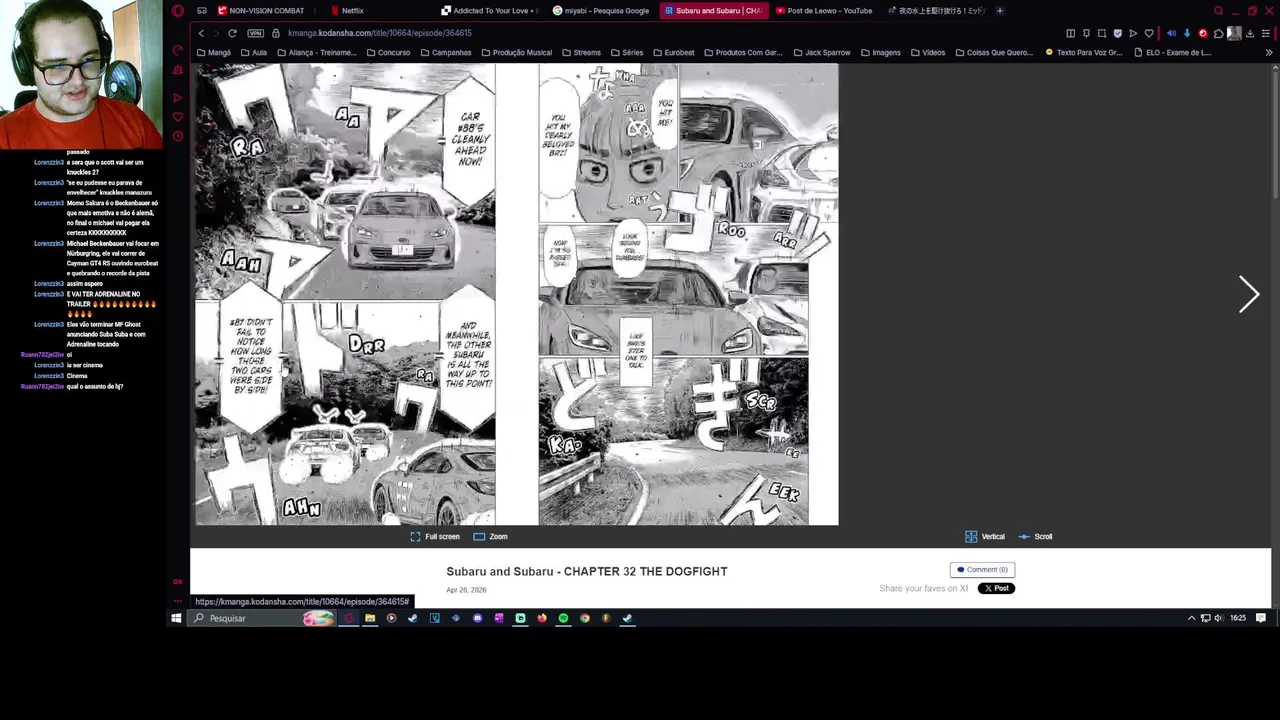
Task: Open the Concurso bookmarks folder
Action: click(x=388, y=52)
